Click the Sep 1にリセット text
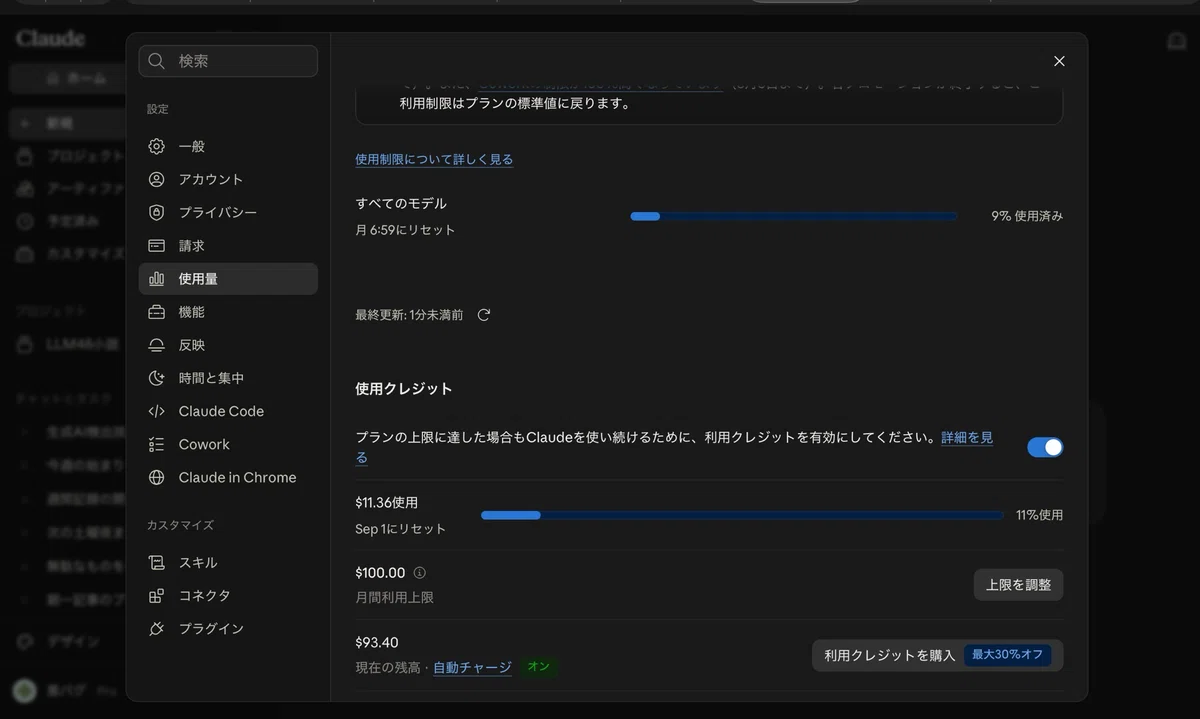This screenshot has height=719, width=1200. click(400, 529)
